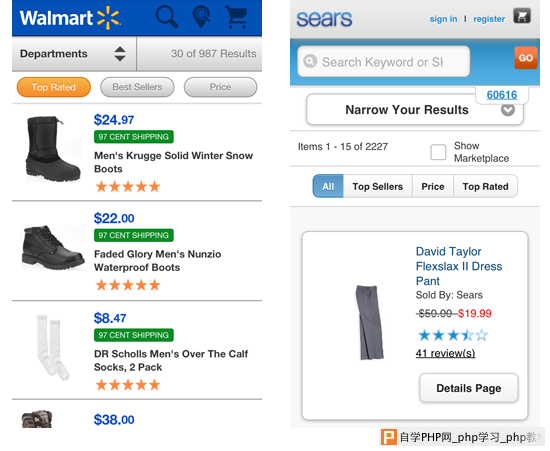
Task: Click the Walmart spark logo
Action: click(x=108, y=18)
